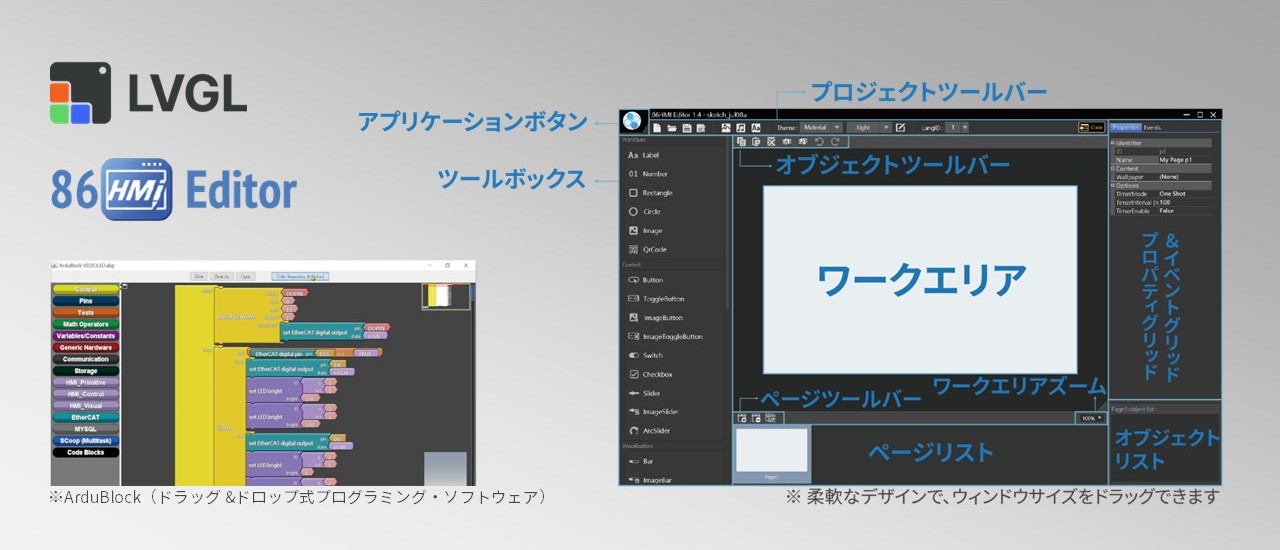Viewport: 1280px width, 550px height.
Task: Switch to the Properties tab
Action: [x=1126, y=128]
